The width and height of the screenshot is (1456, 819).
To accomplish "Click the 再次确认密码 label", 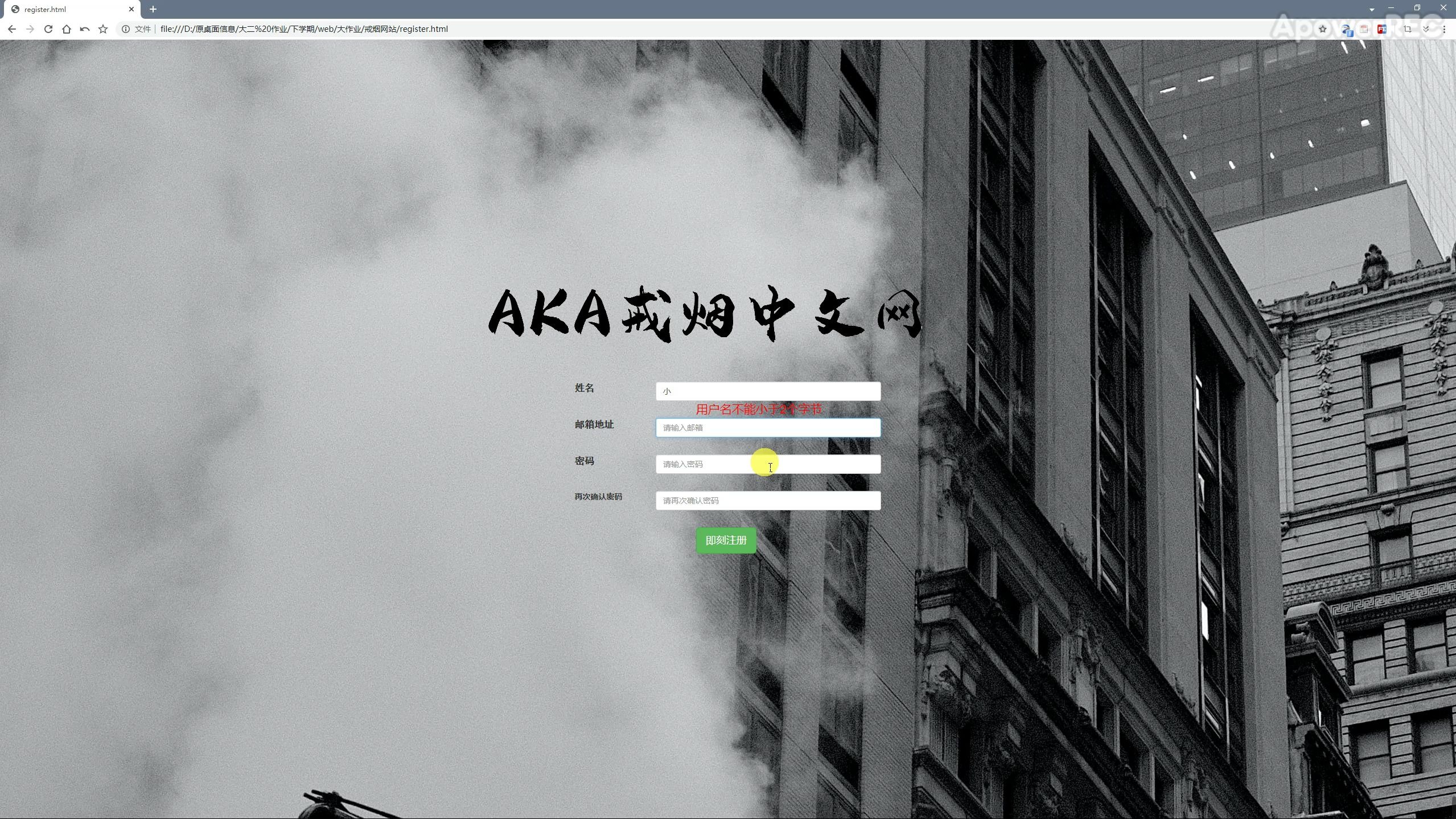I will [x=598, y=497].
